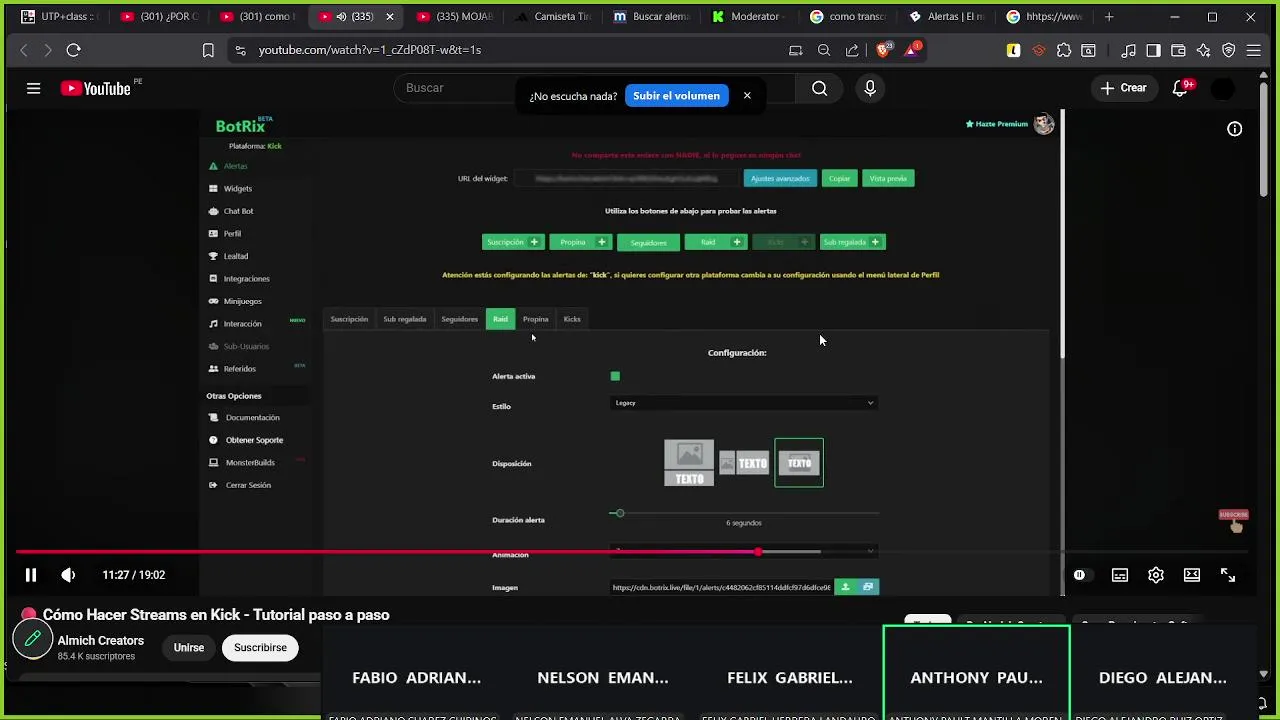Click the Unirse button
Screen dimensions: 1280x720
coord(189,648)
